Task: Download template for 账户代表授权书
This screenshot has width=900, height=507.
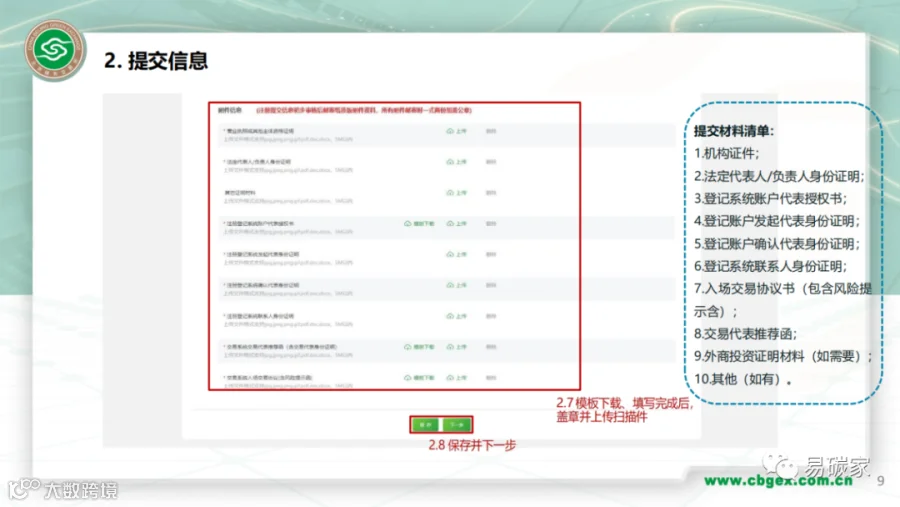Action: pos(420,224)
